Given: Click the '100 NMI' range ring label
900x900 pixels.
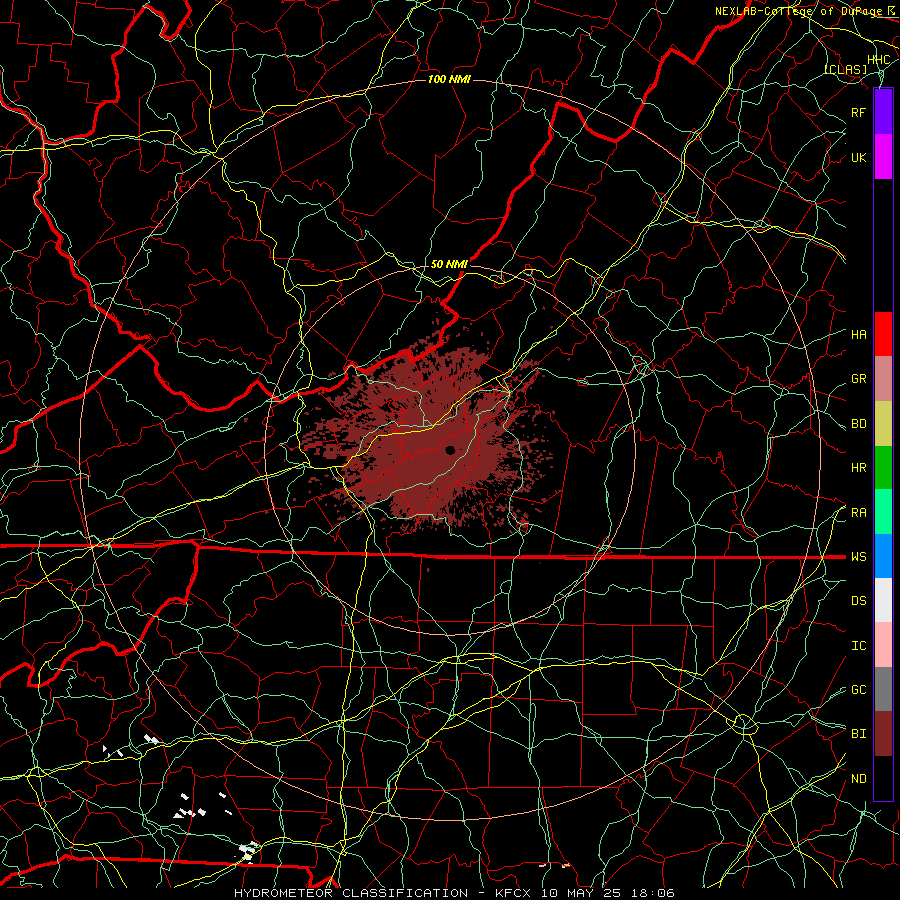Looking at the screenshot, I should point(449,79).
